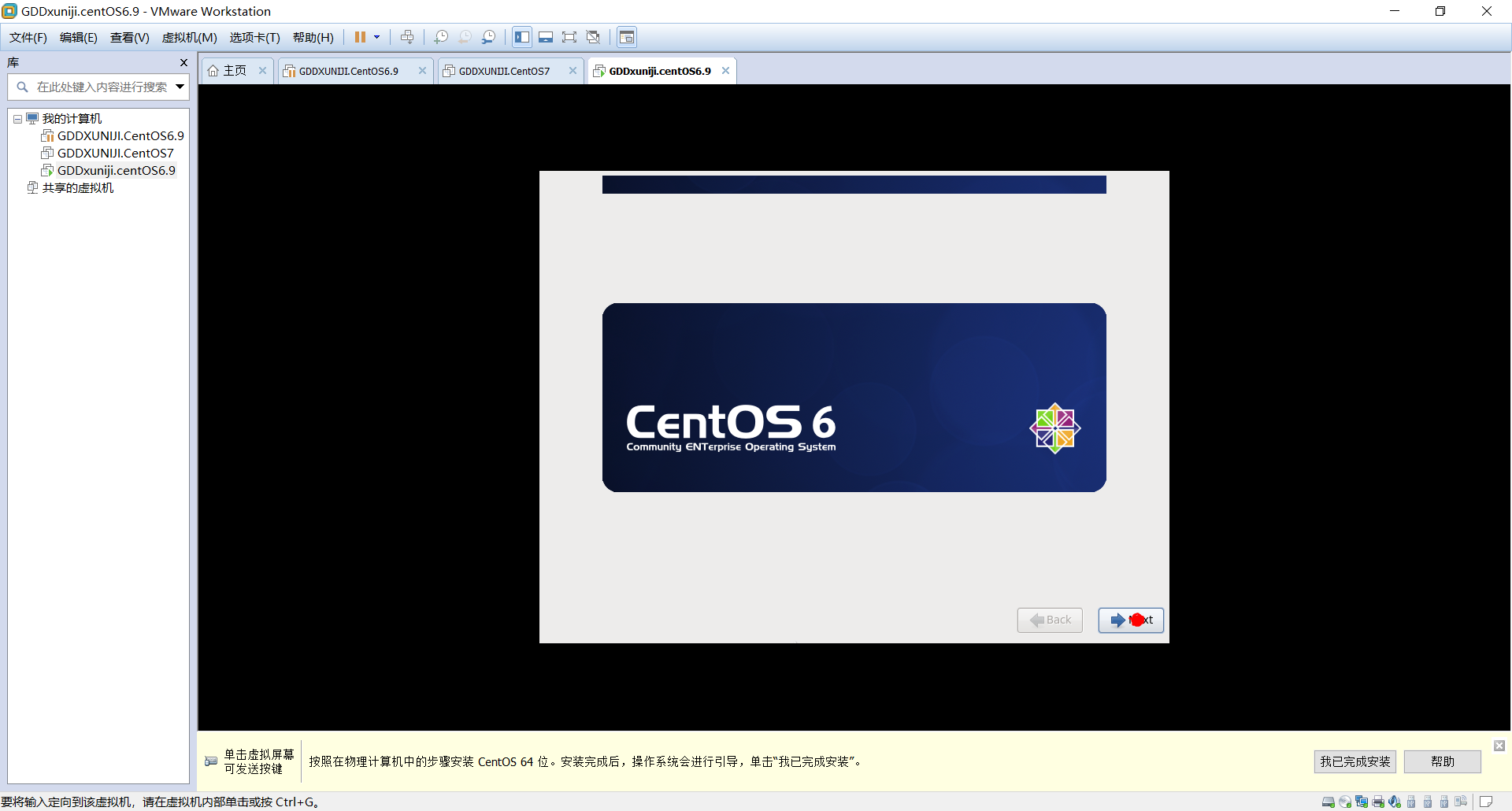Click the network adapter status icon
Viewport: 1512px width, 811px height.
[x=1362, y=802]
